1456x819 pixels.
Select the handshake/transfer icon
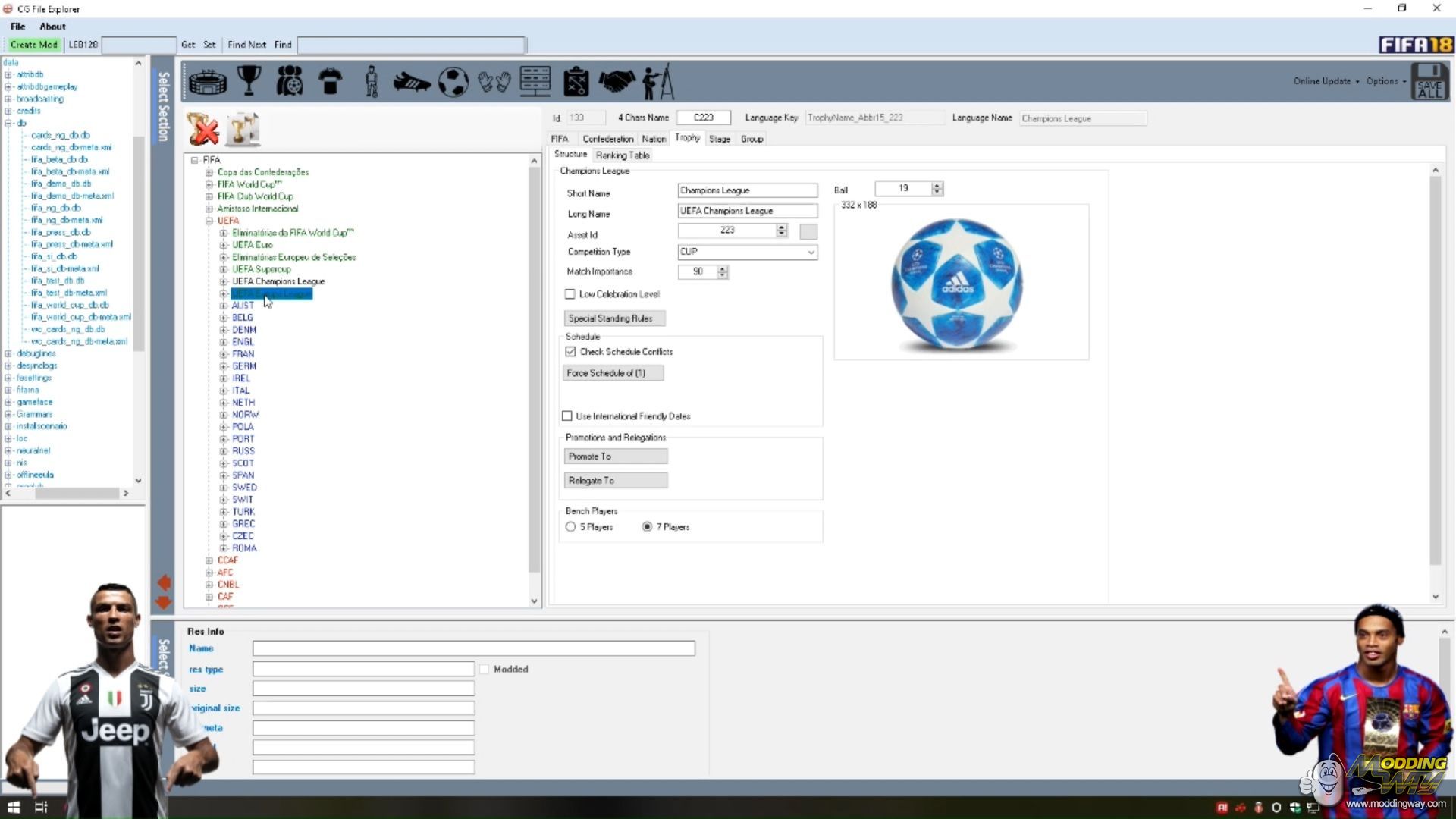(x=617, y=81)
